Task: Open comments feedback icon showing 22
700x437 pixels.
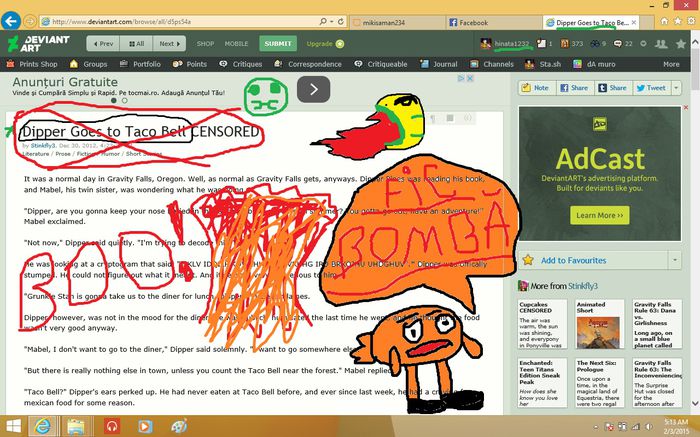Action: click(x=618, y=43)
